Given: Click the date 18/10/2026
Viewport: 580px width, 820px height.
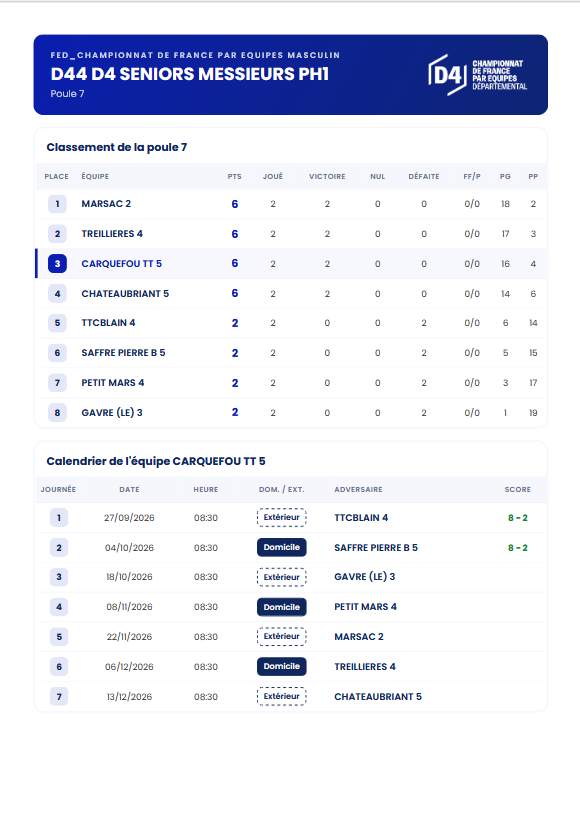Looking at the screenshot, I should click(x=129, y=577).
